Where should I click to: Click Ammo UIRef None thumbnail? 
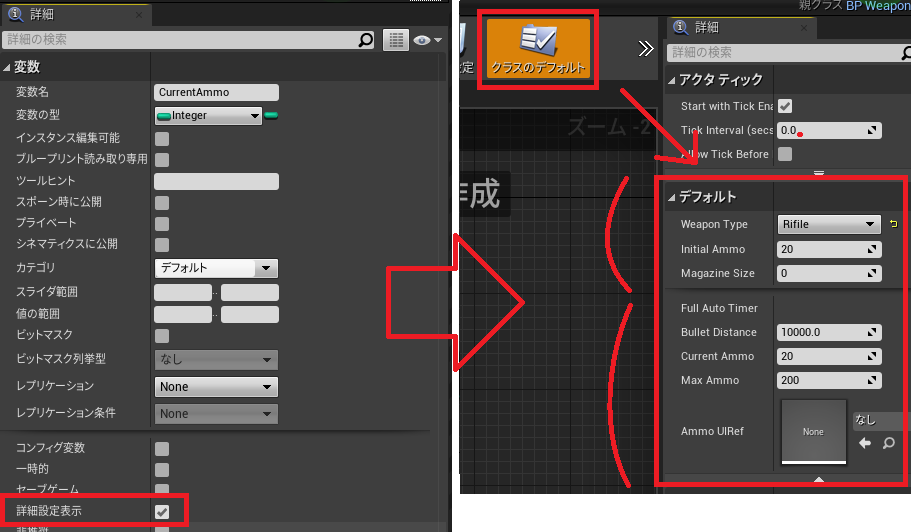pyautogui.click(x=813, y=432)
